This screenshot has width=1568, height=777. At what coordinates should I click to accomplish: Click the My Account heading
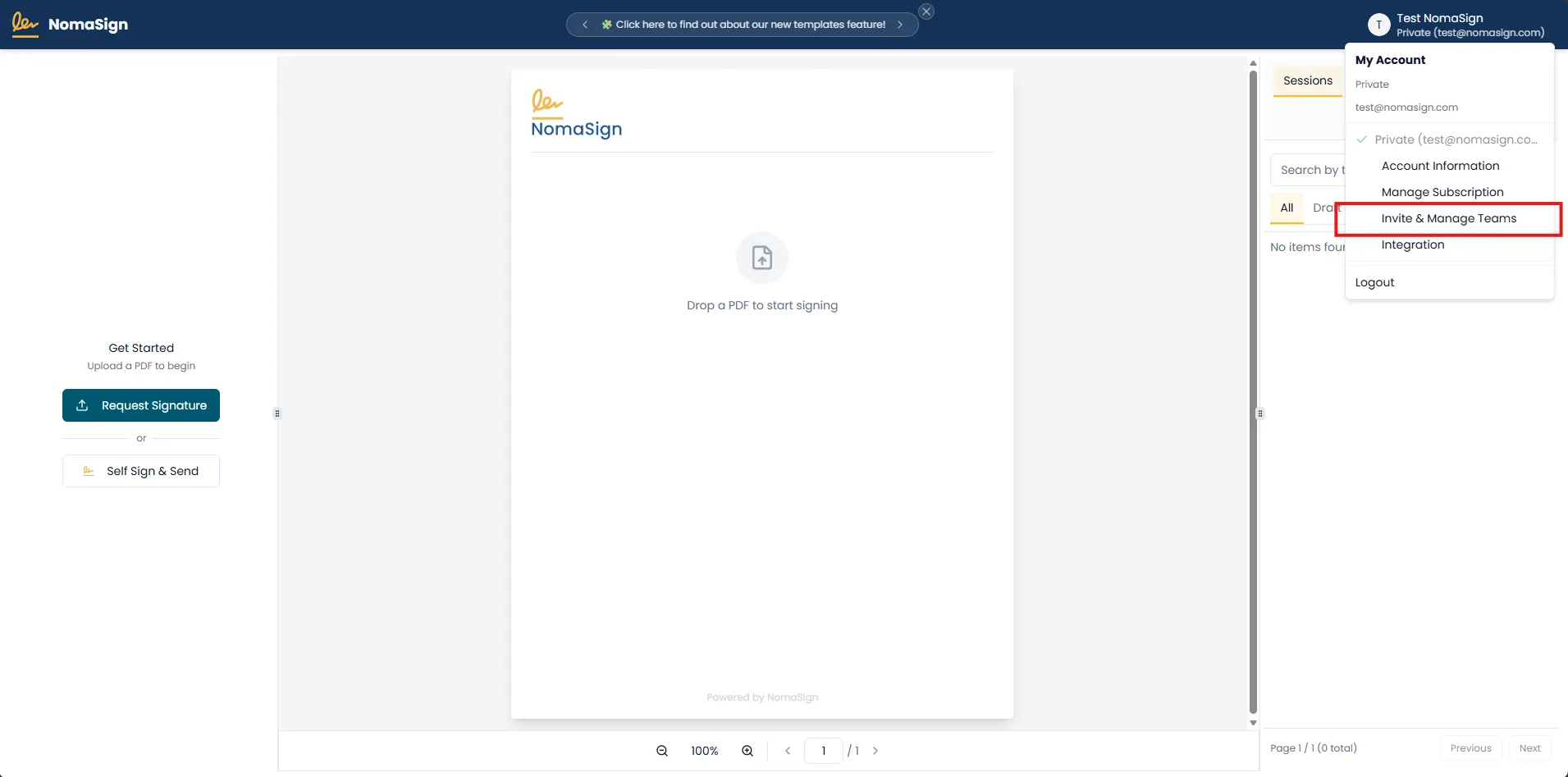click(1390, 60)
